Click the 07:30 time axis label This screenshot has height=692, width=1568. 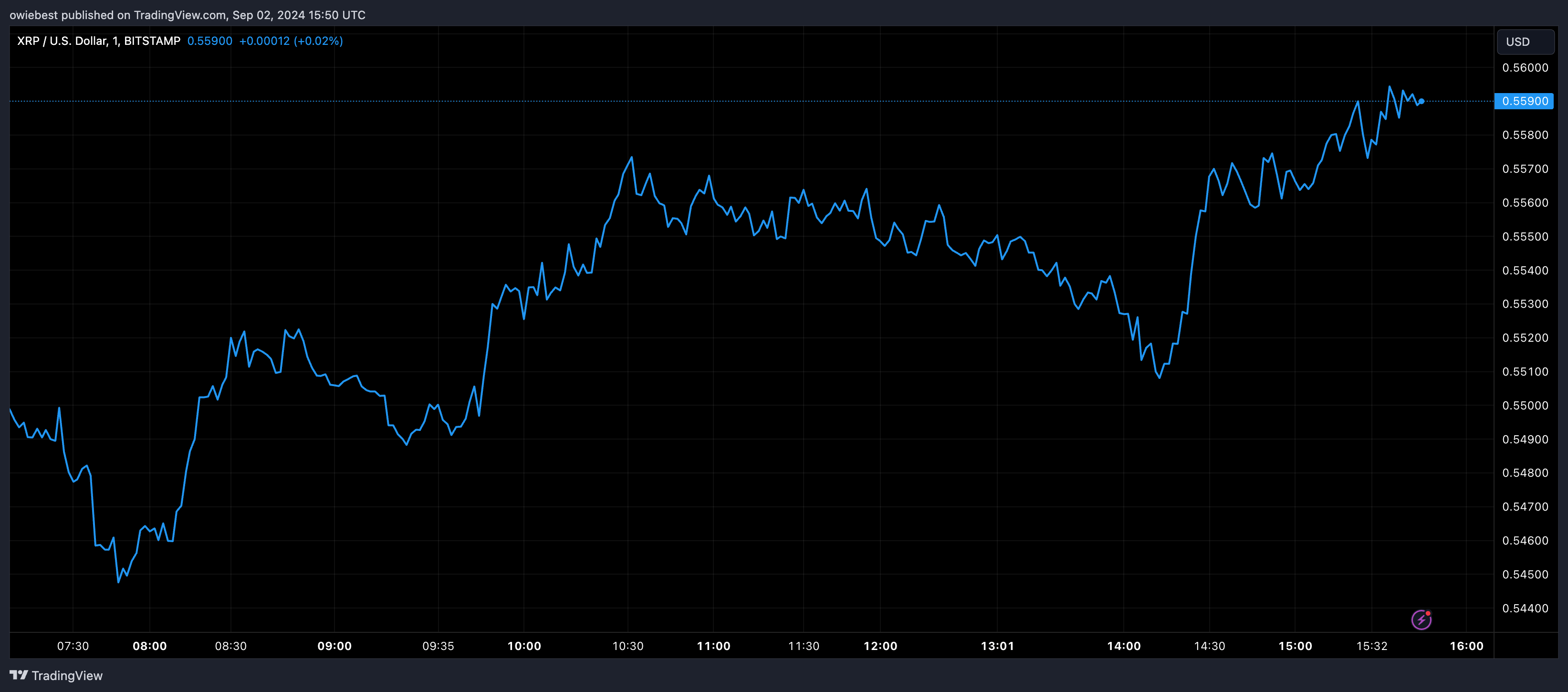[x=73, y=646]
